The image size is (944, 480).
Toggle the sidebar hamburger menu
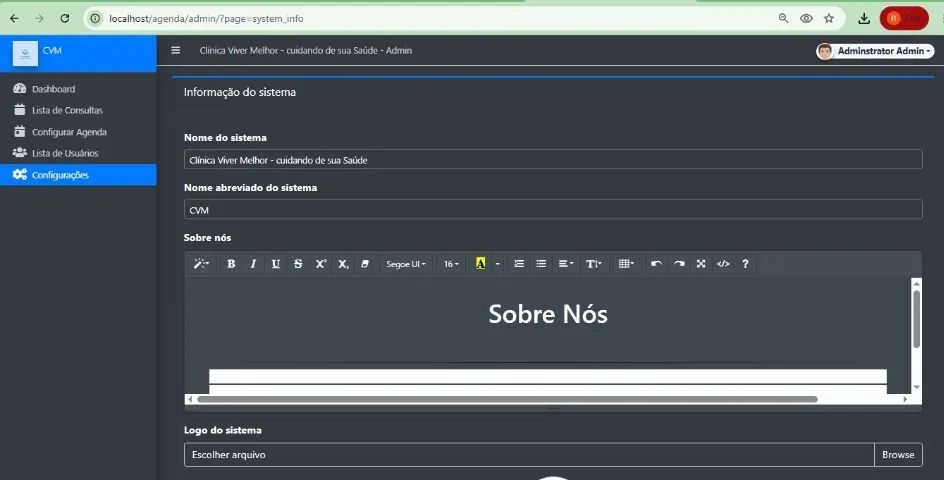(x=175, y=51)
